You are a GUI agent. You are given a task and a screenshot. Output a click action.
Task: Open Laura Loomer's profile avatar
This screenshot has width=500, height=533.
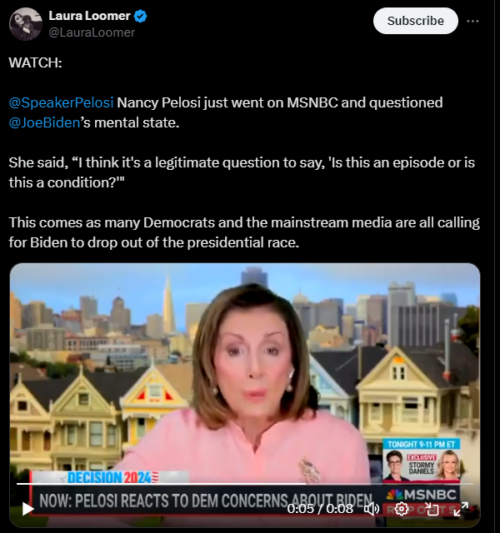pos(25,24)
